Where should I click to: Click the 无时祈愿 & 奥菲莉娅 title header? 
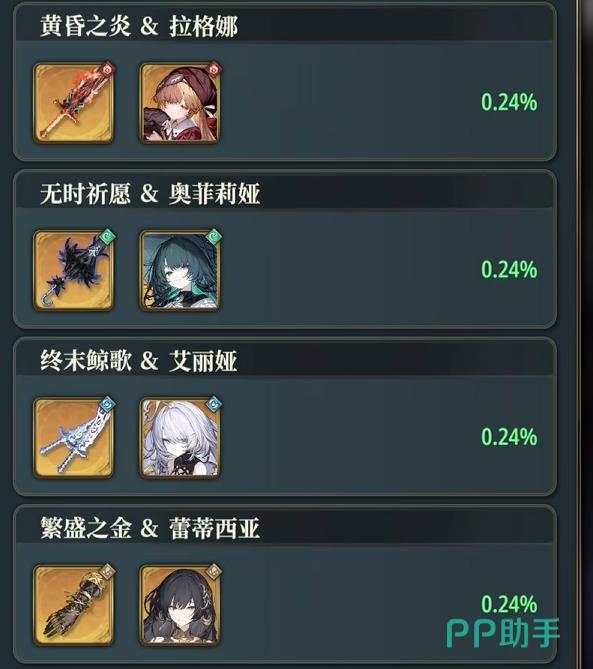click(x=150, y=193)
